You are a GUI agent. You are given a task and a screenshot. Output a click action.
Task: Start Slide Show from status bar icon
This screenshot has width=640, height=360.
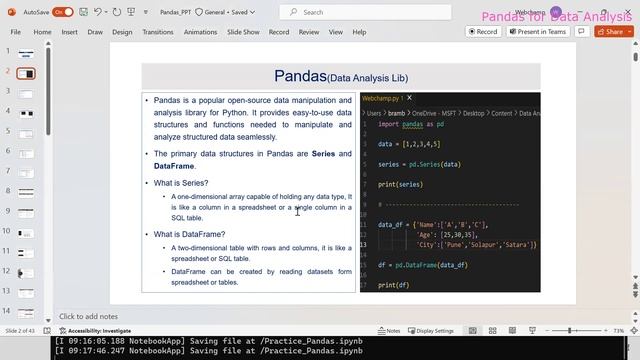(x=532, y=331)
